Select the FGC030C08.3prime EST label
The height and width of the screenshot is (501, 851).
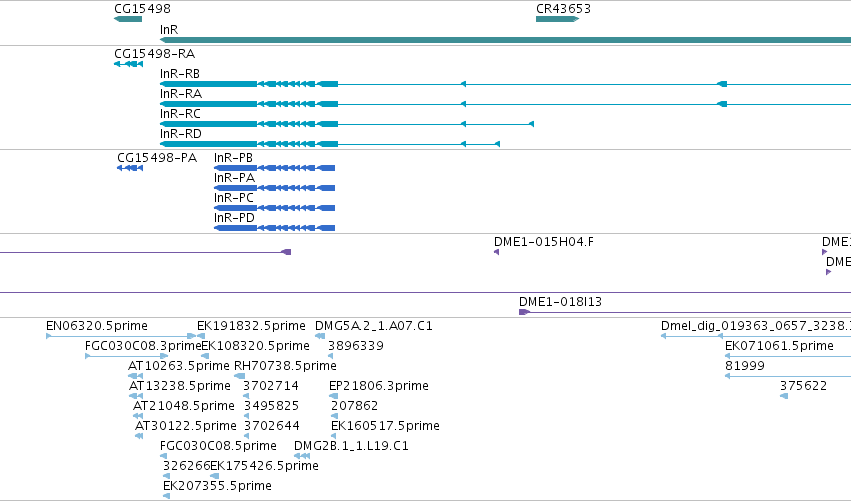click(x=143, y=346)
